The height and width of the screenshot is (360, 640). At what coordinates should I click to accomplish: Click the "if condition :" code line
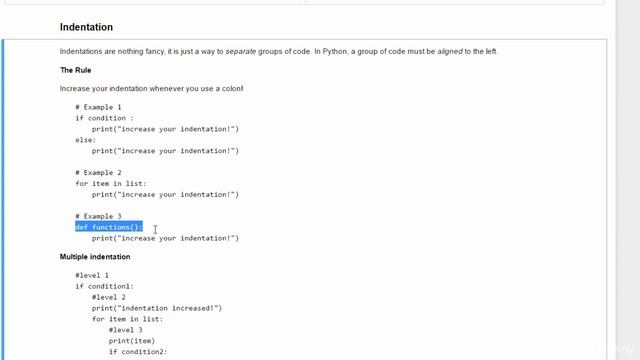[104, 118]
